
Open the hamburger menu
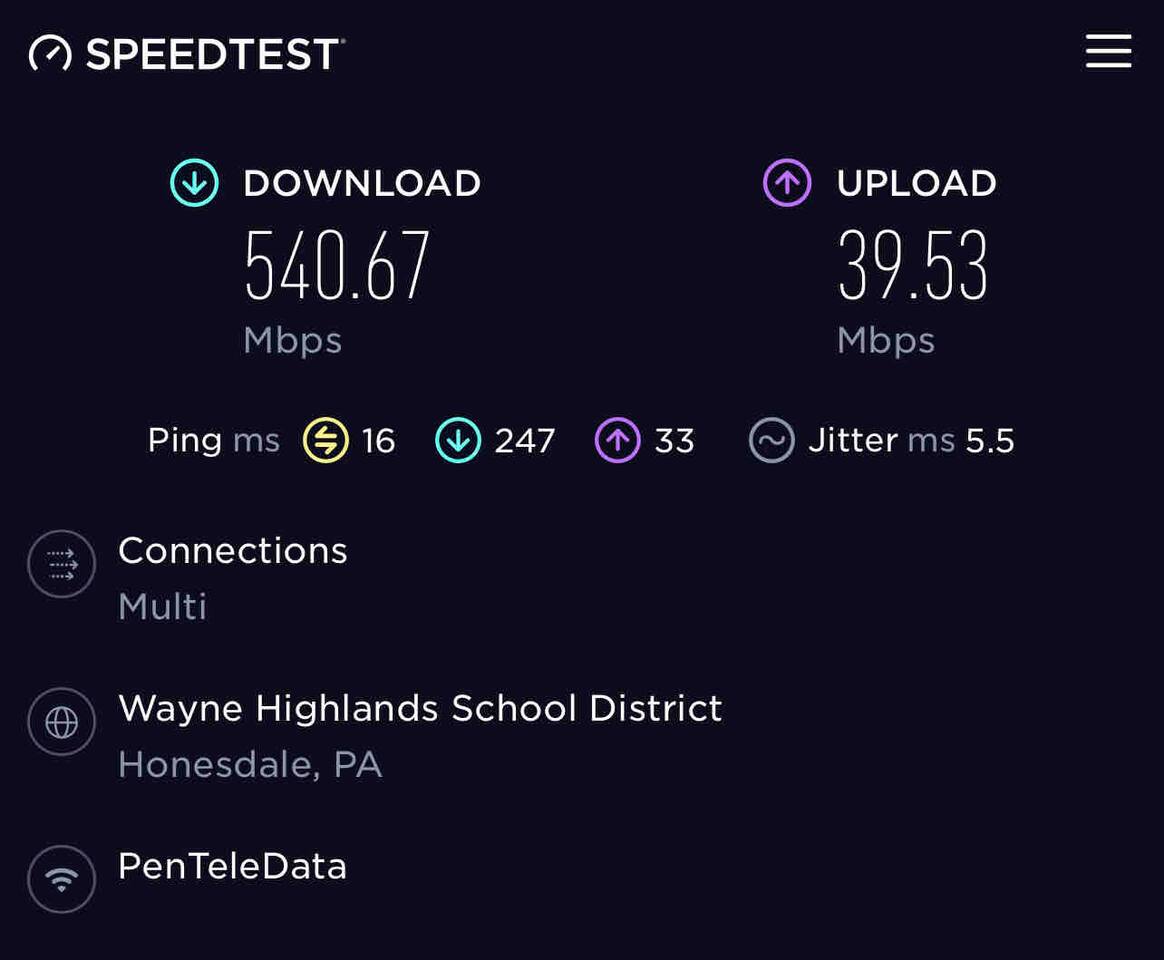(x=1108, y=51)
